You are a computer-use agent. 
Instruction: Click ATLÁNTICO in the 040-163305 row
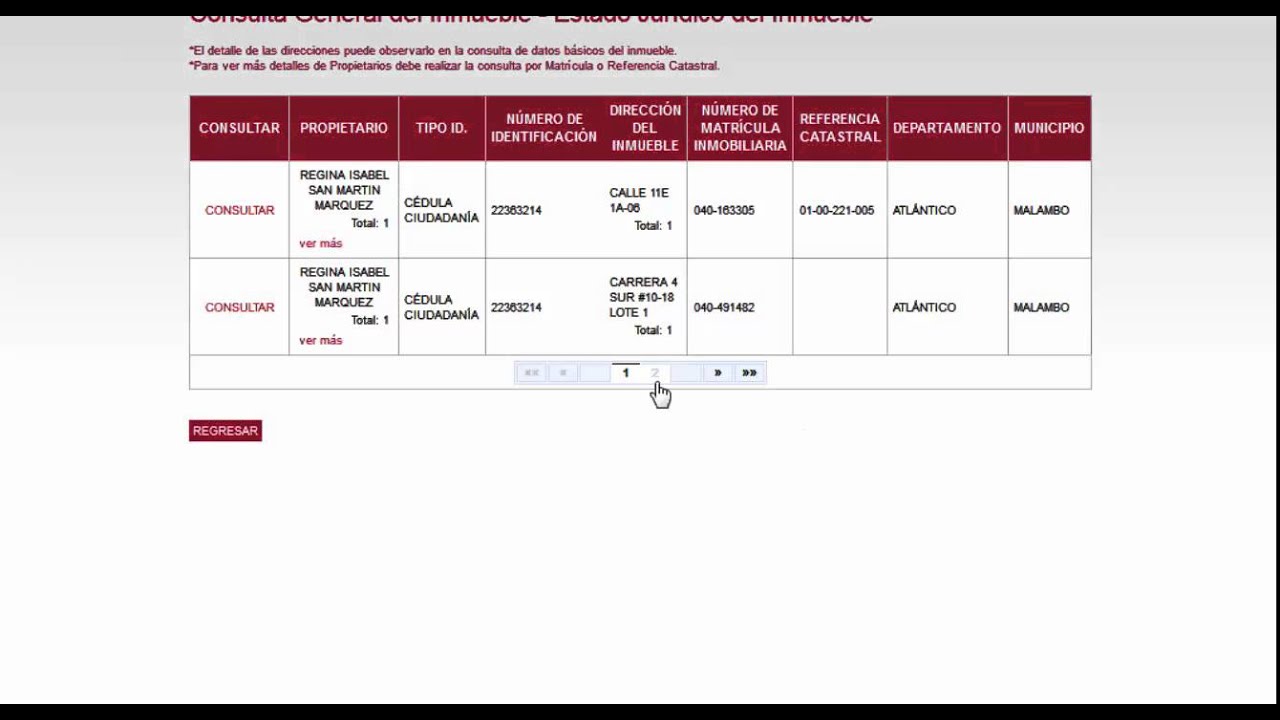[x=924, y=210]
